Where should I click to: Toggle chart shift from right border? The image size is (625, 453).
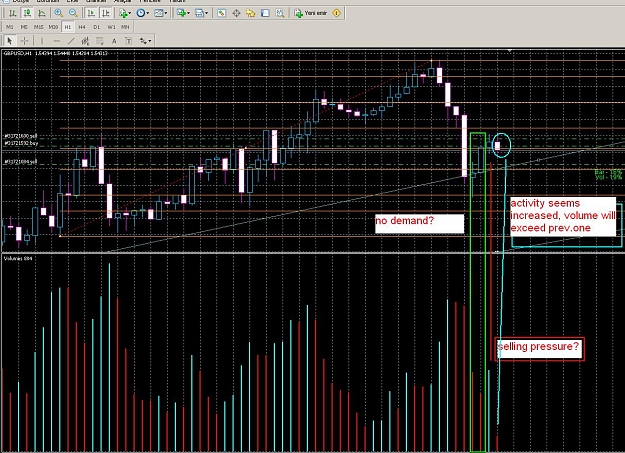click(106, 13)
